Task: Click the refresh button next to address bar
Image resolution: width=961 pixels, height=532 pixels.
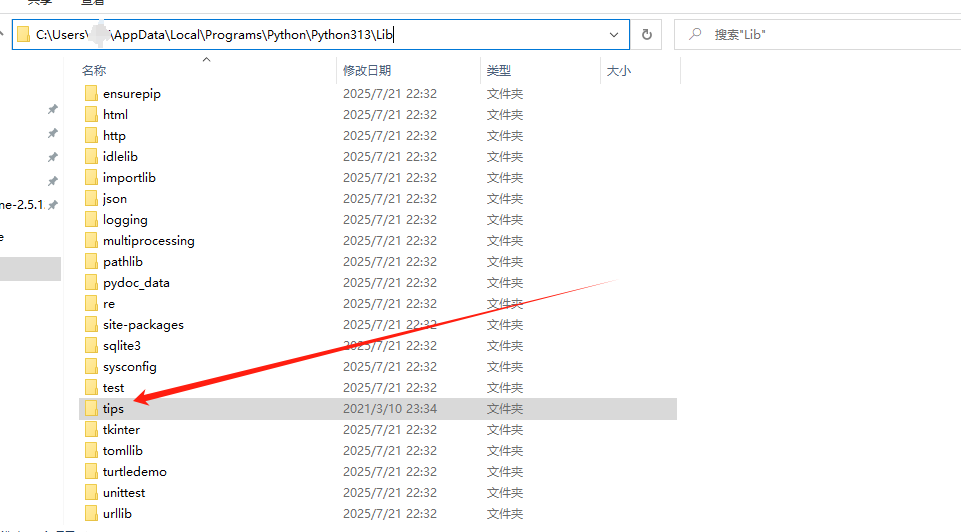Action: 647,34
